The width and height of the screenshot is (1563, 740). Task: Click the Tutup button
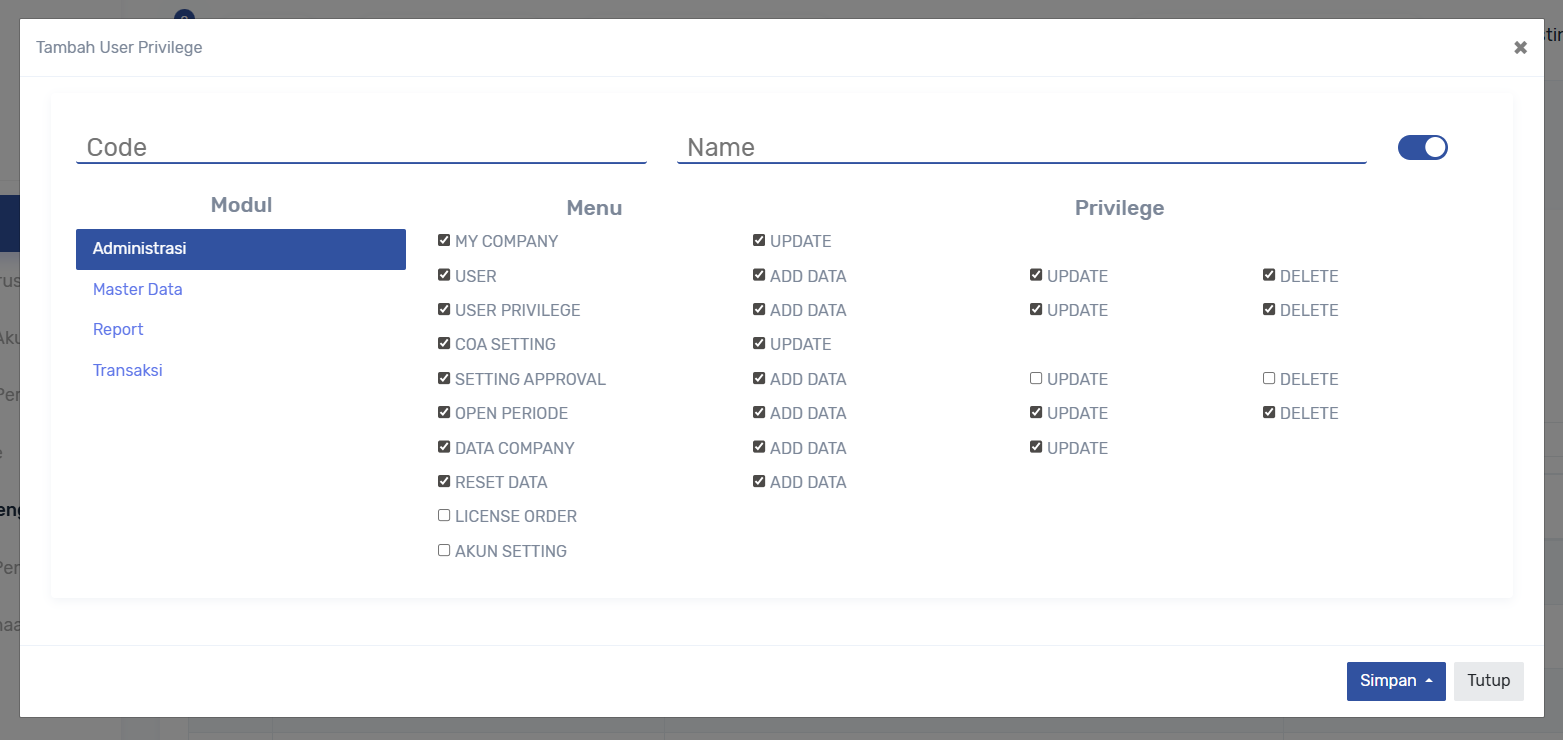(1488, 681)
